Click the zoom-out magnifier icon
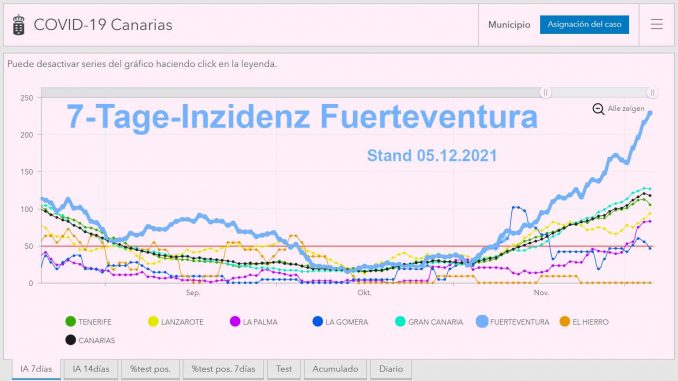678x381 pixels. pos(598,109)
